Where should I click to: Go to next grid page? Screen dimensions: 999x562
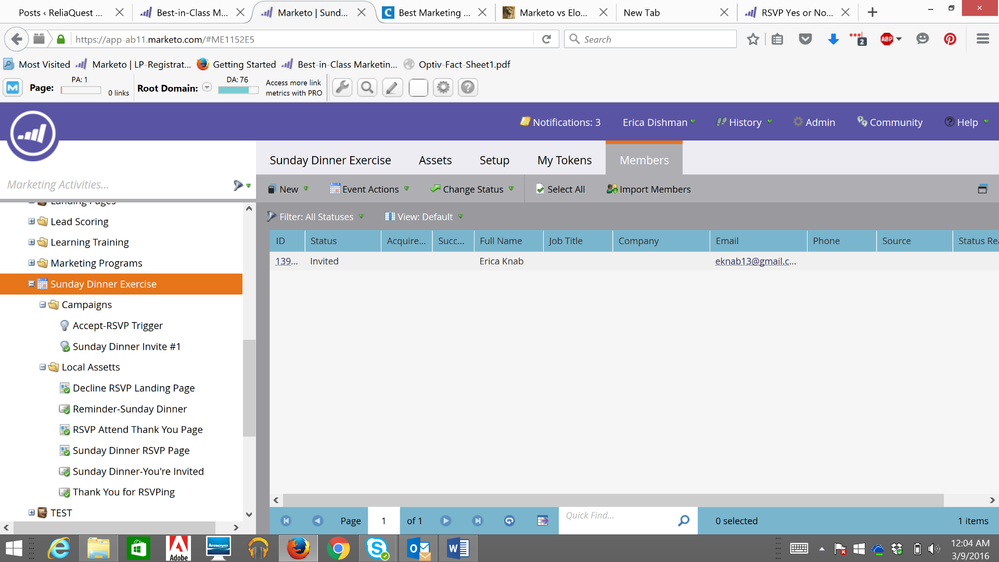pyautogui.click(x=445, y=521)
